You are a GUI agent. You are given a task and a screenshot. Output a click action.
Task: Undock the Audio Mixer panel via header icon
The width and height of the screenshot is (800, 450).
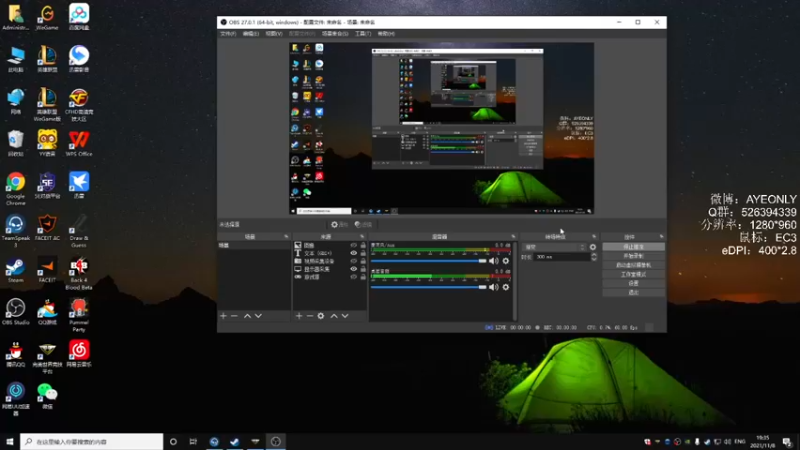tap(513, 237)
